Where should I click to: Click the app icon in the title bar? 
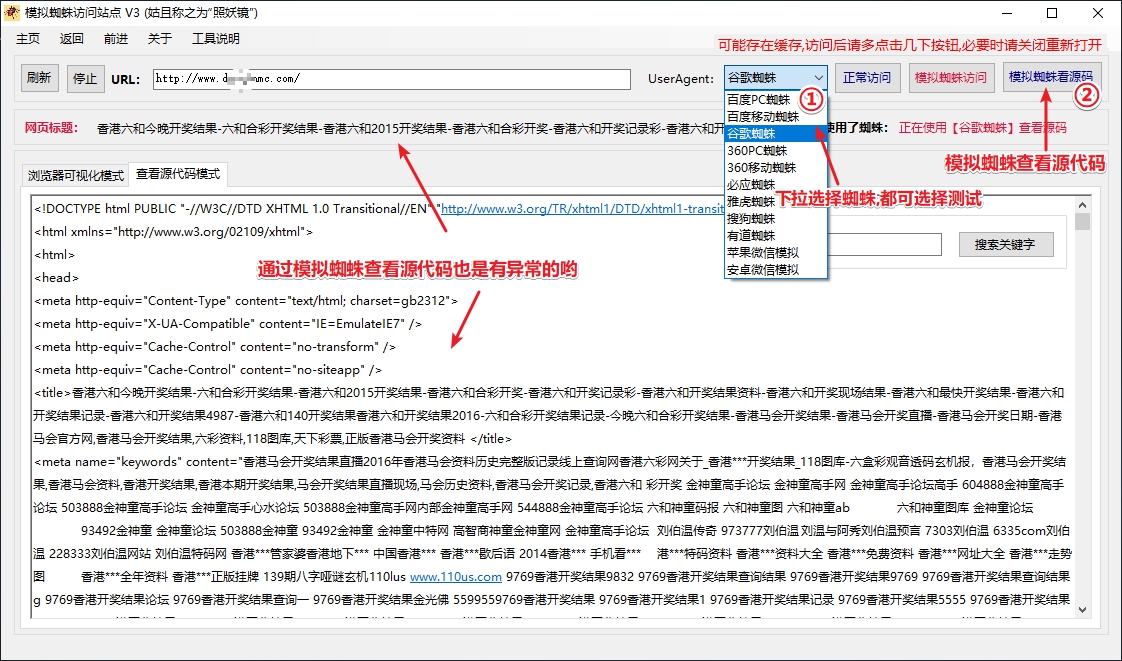pyautogui.click(x=12, y=13)
